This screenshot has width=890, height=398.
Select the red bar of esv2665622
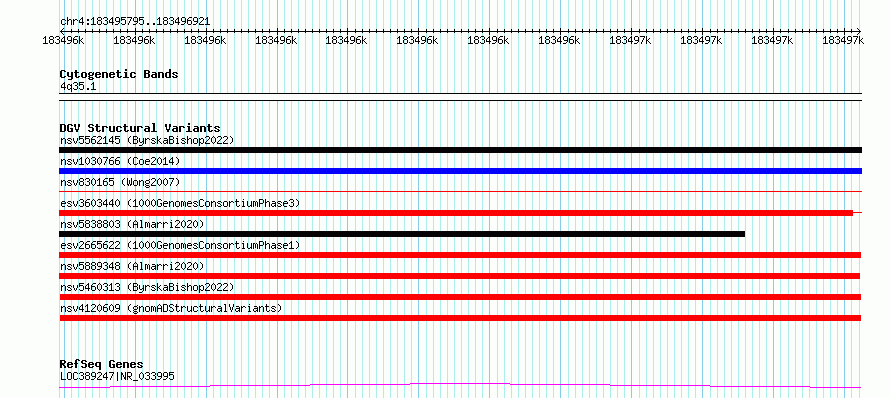460,255
